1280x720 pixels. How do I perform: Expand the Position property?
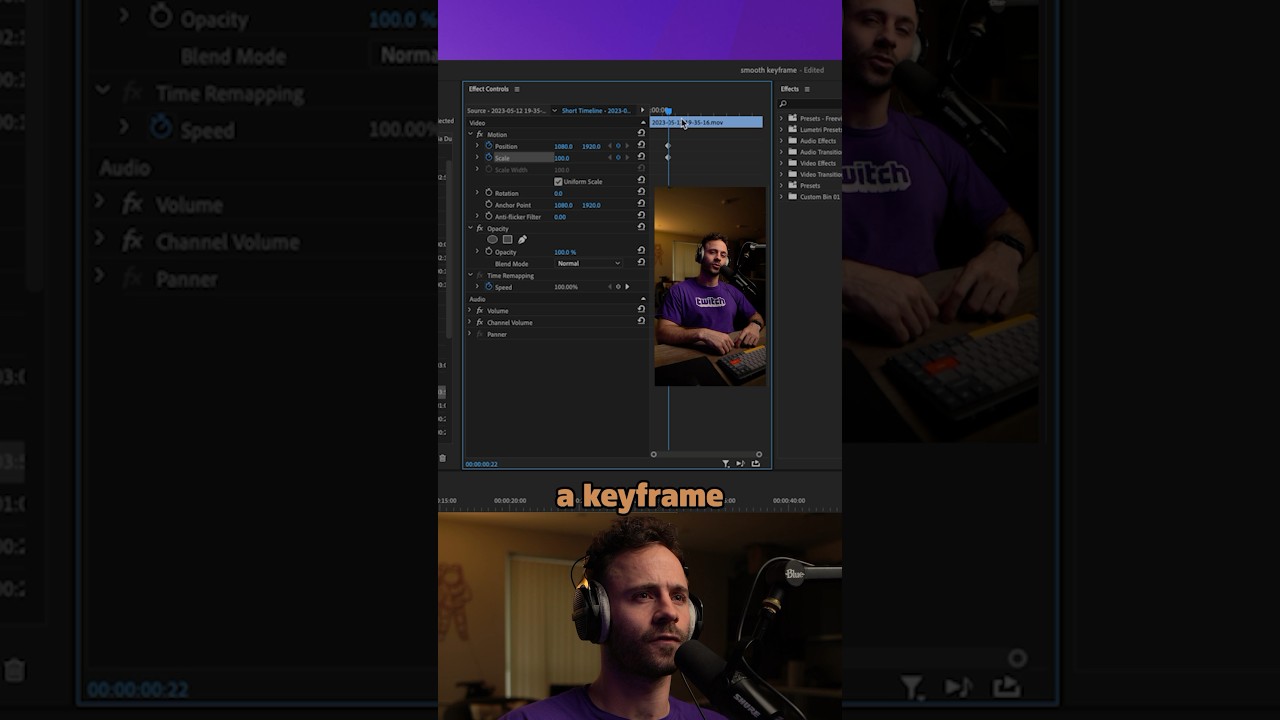tap(477, 146)
